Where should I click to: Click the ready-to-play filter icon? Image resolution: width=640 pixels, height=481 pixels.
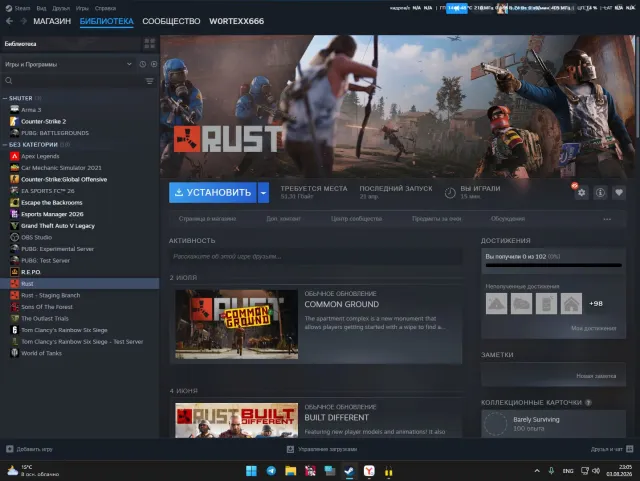154,64
